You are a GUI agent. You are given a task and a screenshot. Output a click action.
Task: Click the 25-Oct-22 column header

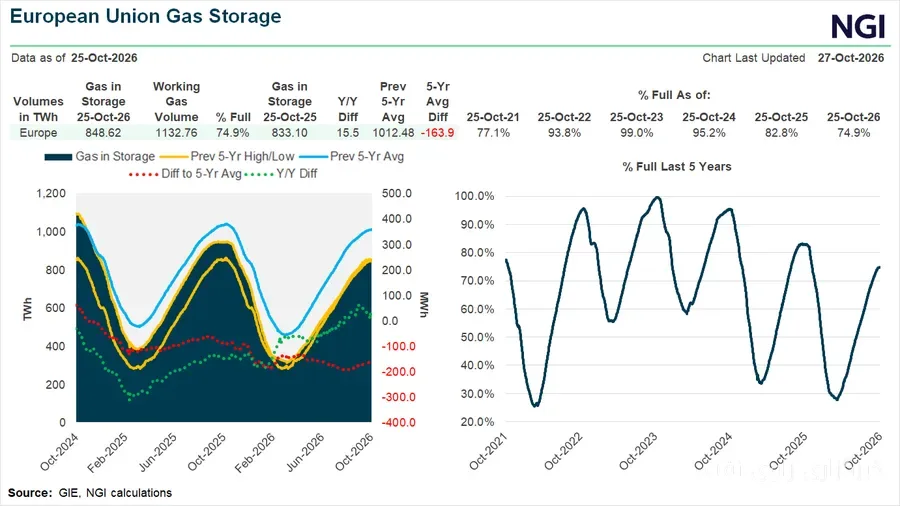point(564,117)
